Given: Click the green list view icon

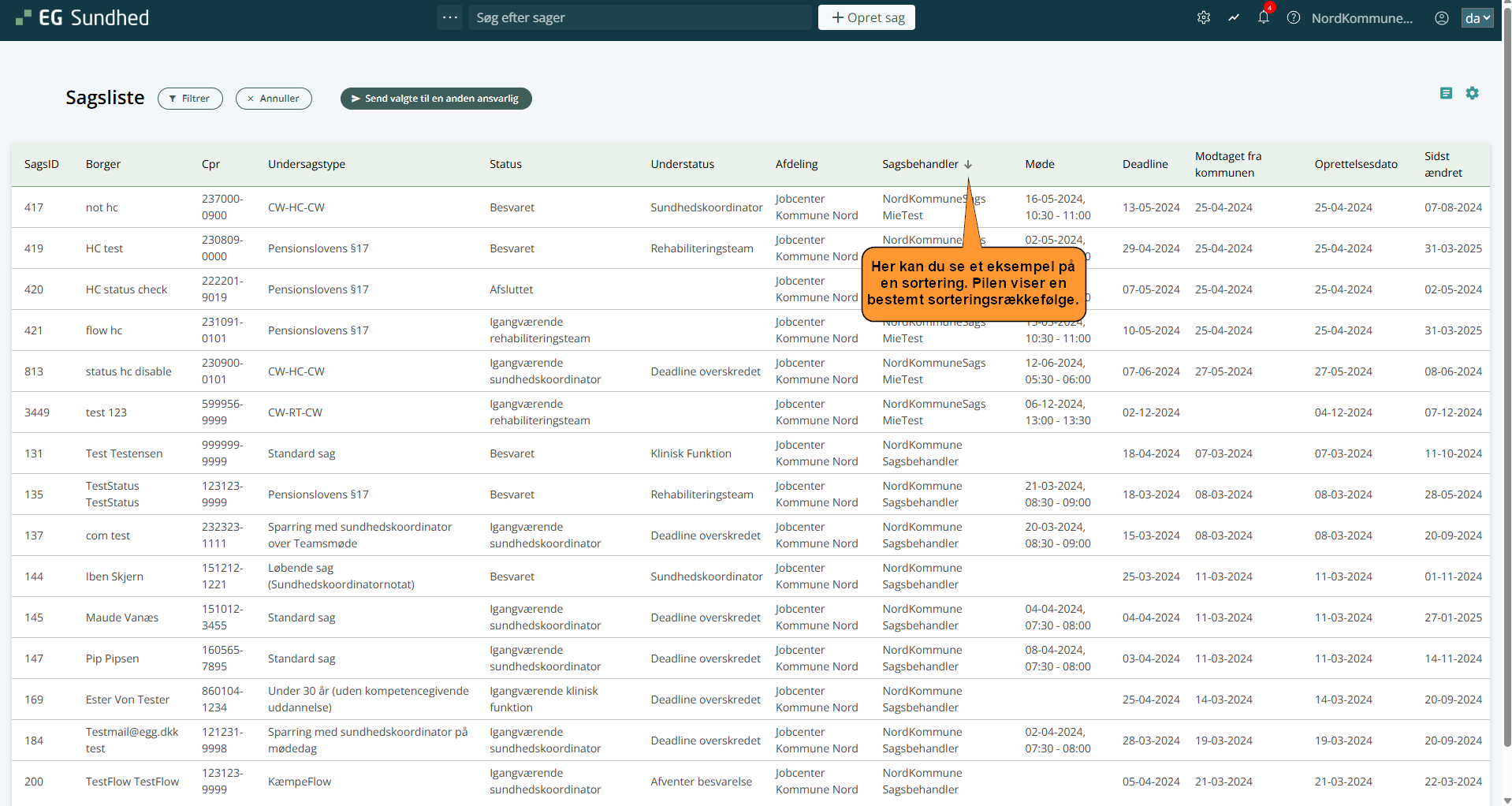Looking at the screenshot, I should pos(1446,93).
